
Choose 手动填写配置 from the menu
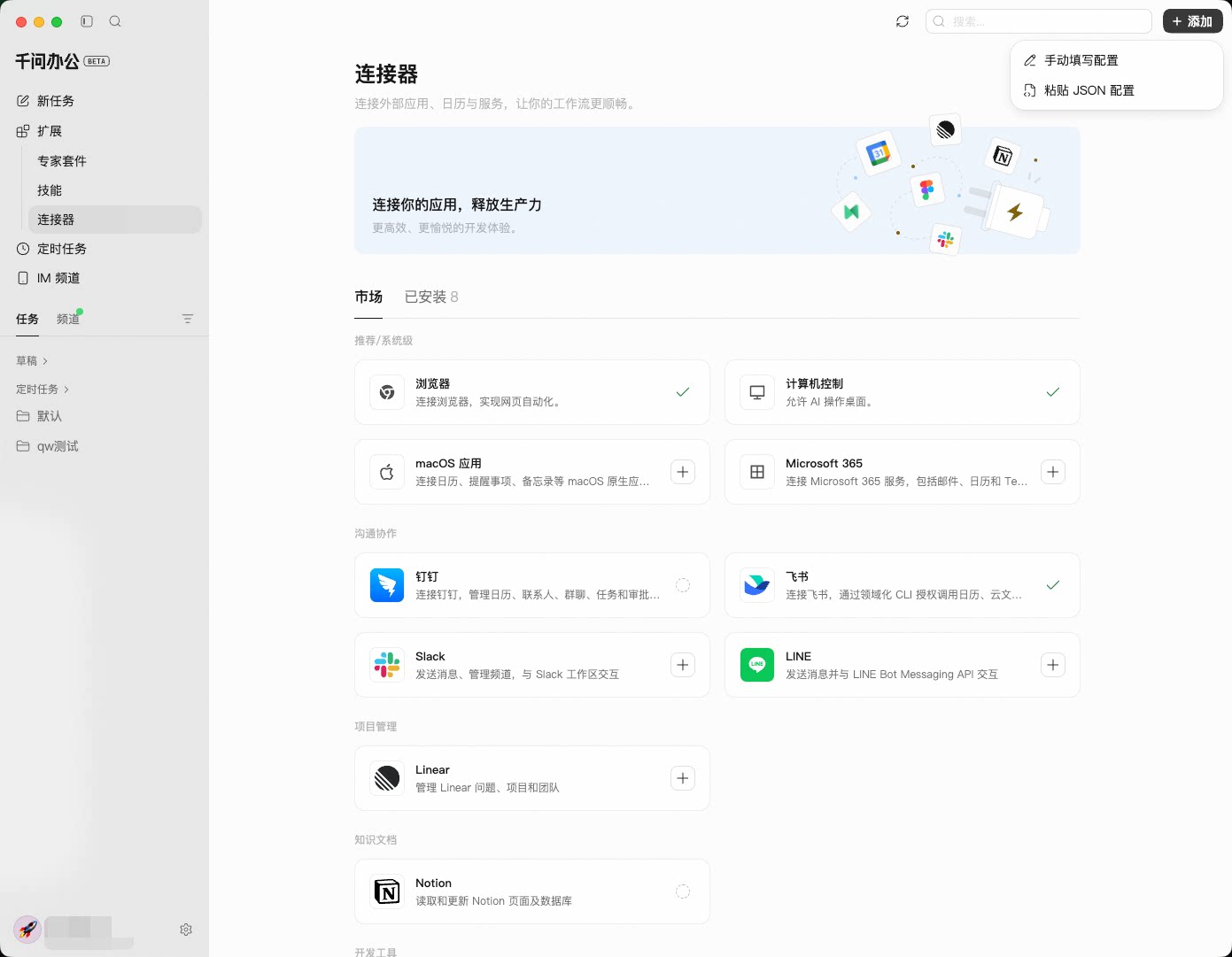1116,60
